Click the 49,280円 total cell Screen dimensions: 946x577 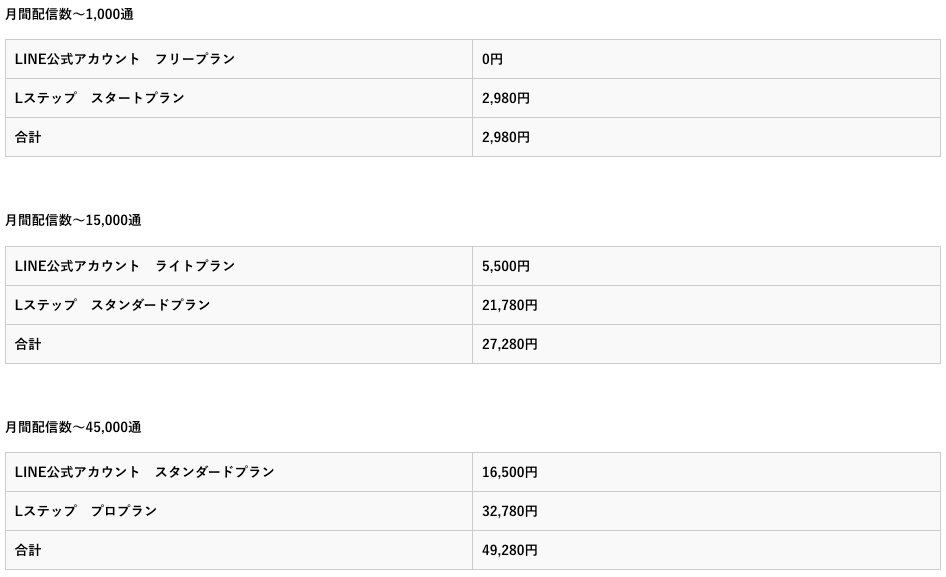click(706, 550)
